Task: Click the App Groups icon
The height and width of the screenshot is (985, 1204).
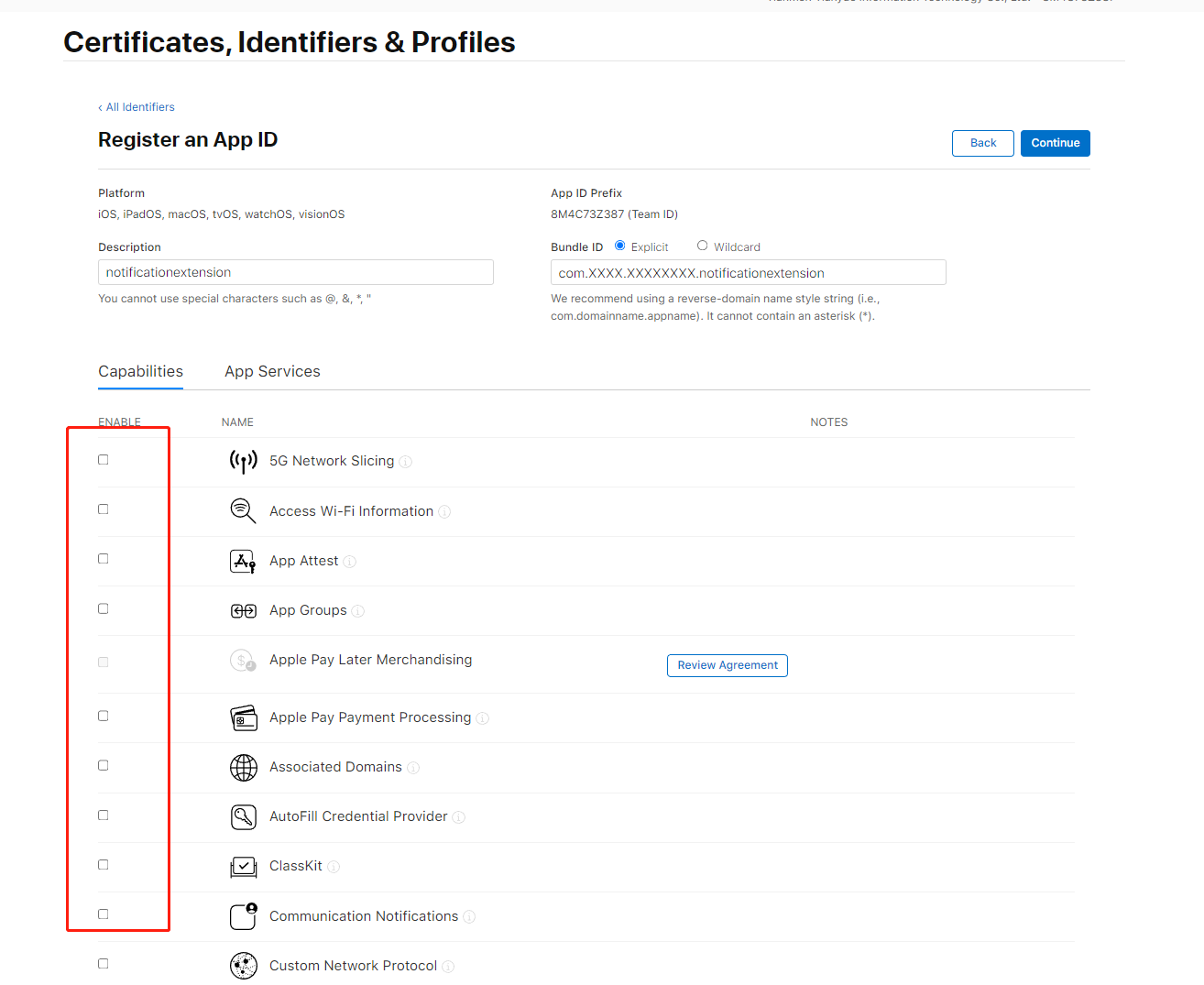Action: (x=243, y=610)
